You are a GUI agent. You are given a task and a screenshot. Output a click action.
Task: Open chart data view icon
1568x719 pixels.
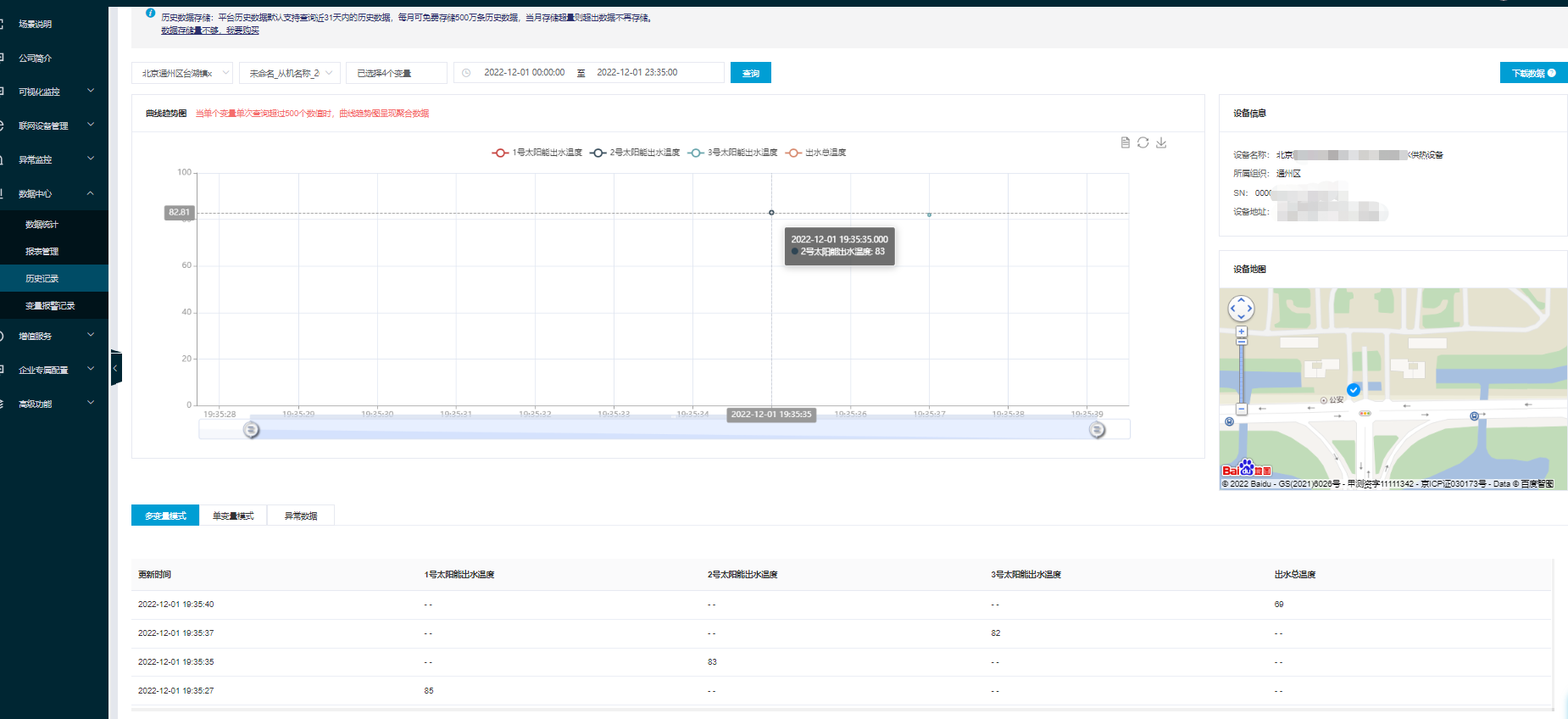point(1125,142)
